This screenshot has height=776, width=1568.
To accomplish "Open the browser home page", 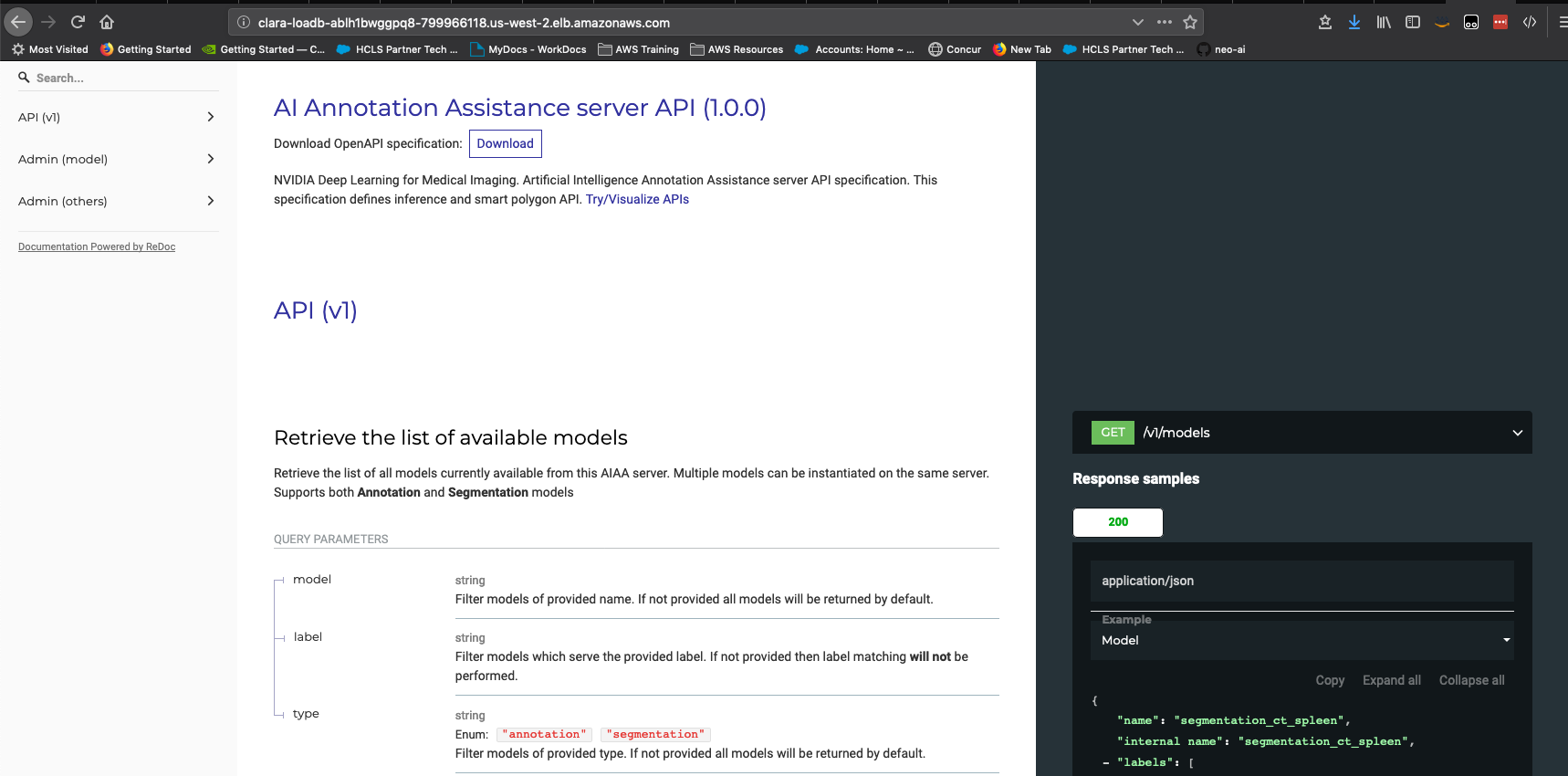I will click(107, 22).
